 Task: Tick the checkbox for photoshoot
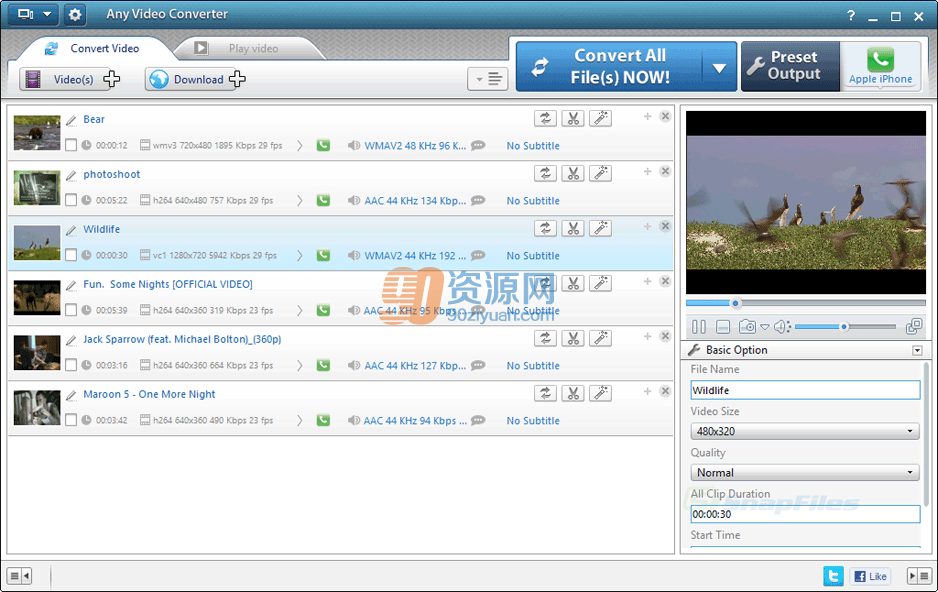click(71, 200)
